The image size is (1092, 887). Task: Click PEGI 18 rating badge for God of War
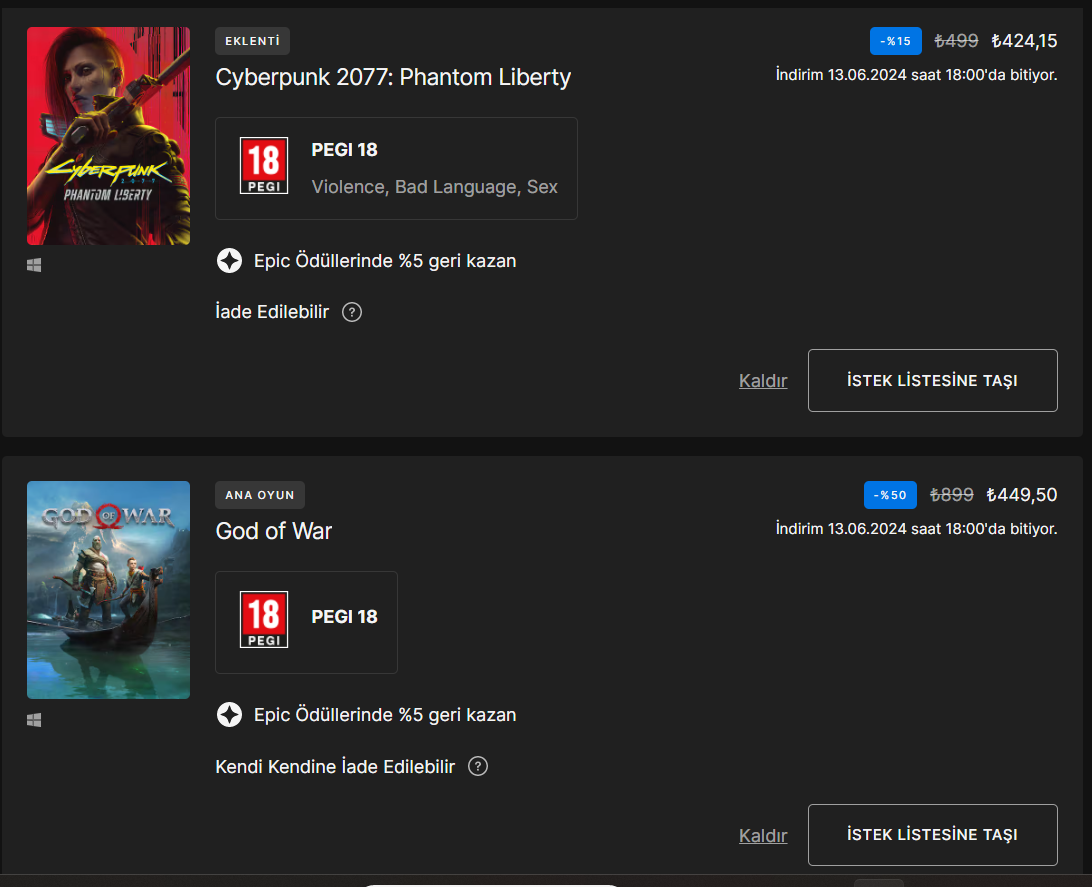pos(264,620)
